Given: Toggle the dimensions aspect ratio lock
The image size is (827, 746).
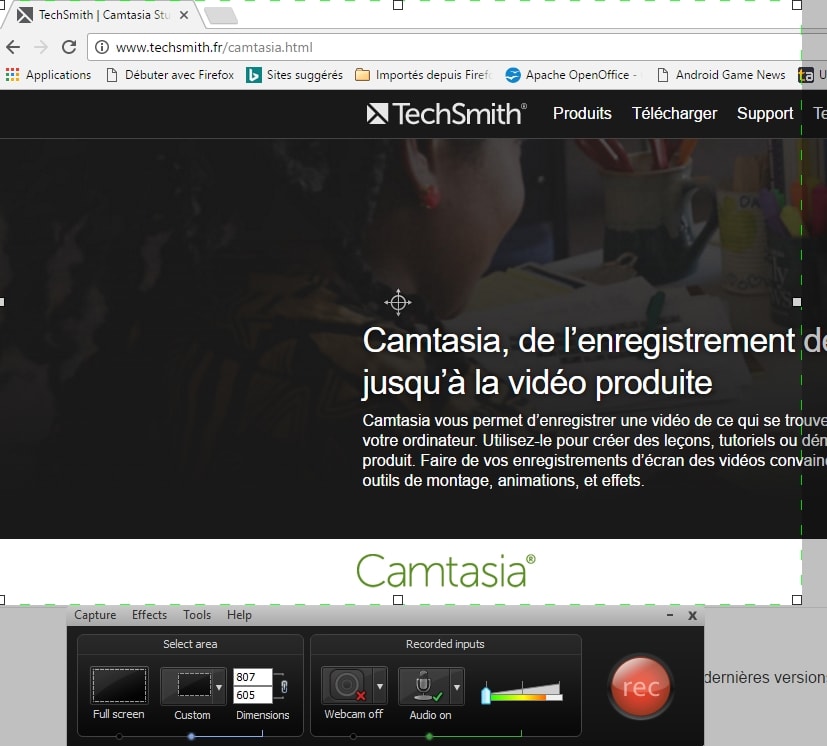Looking at the screenshot, I should (x=284, y=686).
